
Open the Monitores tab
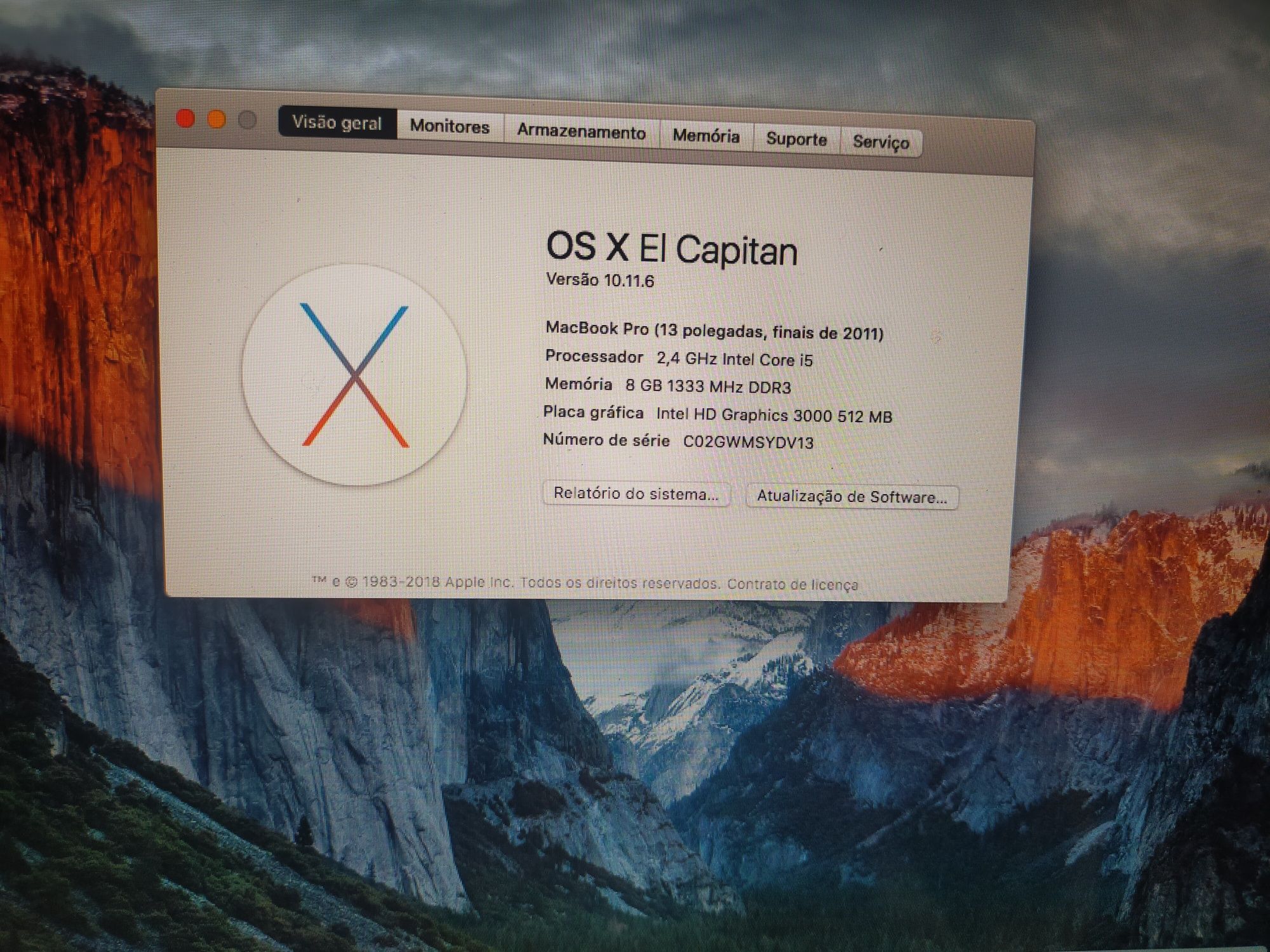450,126
